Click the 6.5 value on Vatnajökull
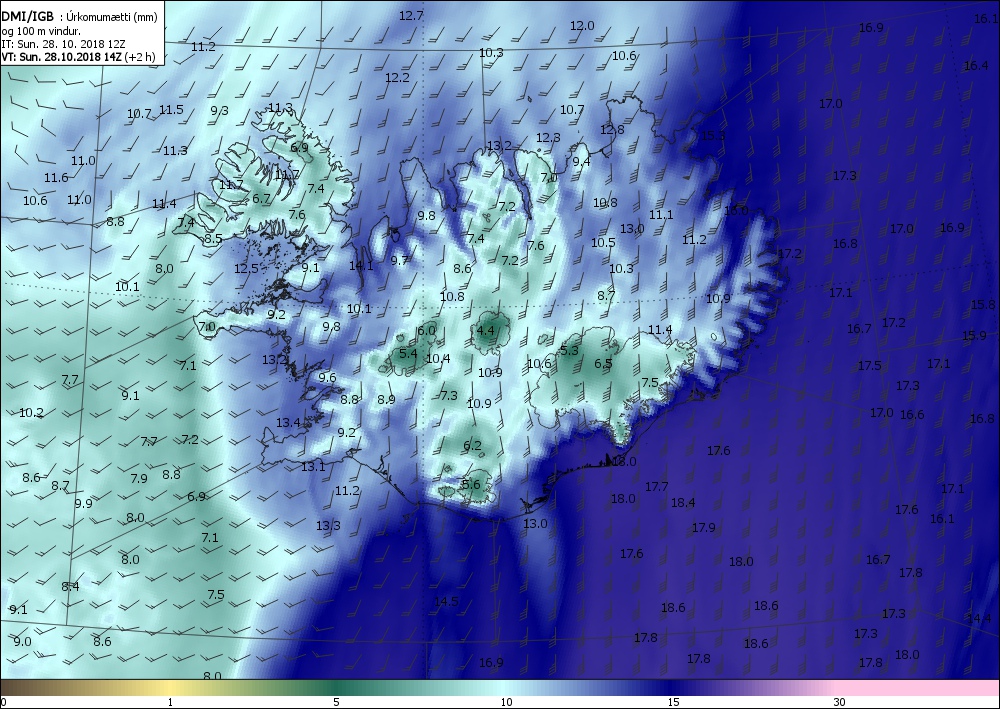Viewport: 1000px width, 709px height. coord(603,363)
